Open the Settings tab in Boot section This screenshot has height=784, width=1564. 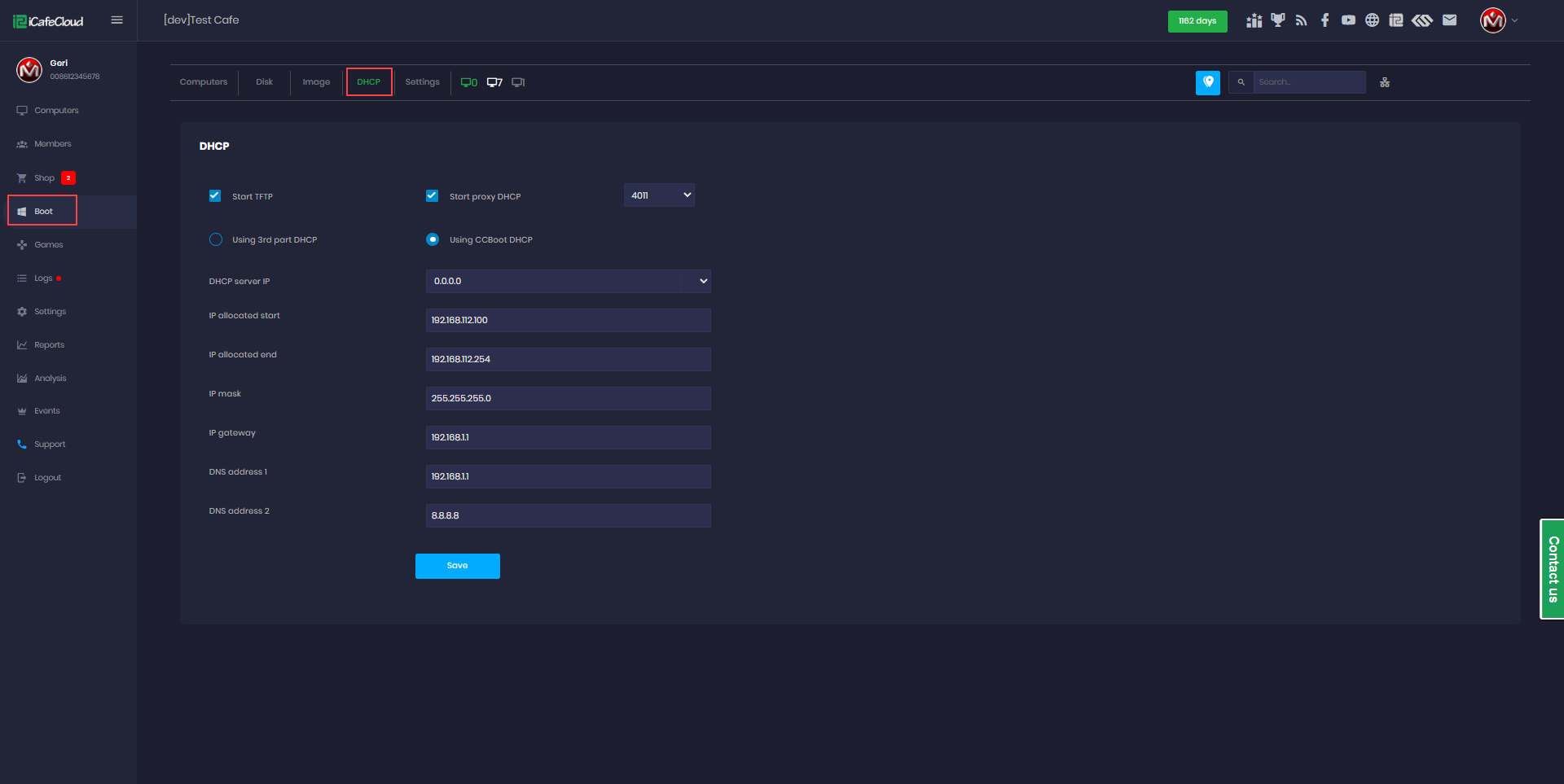tap(422, 81)
